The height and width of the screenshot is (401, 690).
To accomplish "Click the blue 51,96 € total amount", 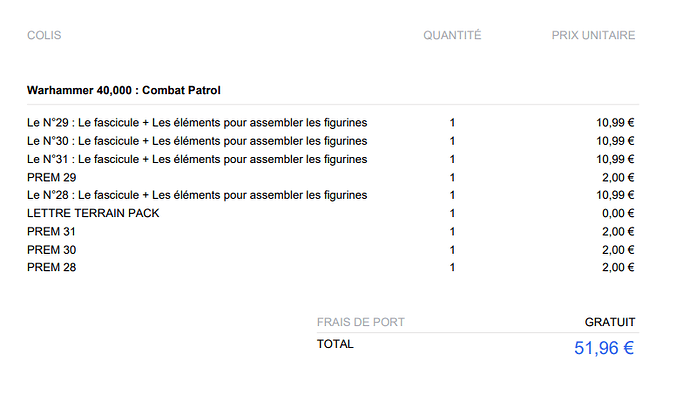I will tap(604, 348).
